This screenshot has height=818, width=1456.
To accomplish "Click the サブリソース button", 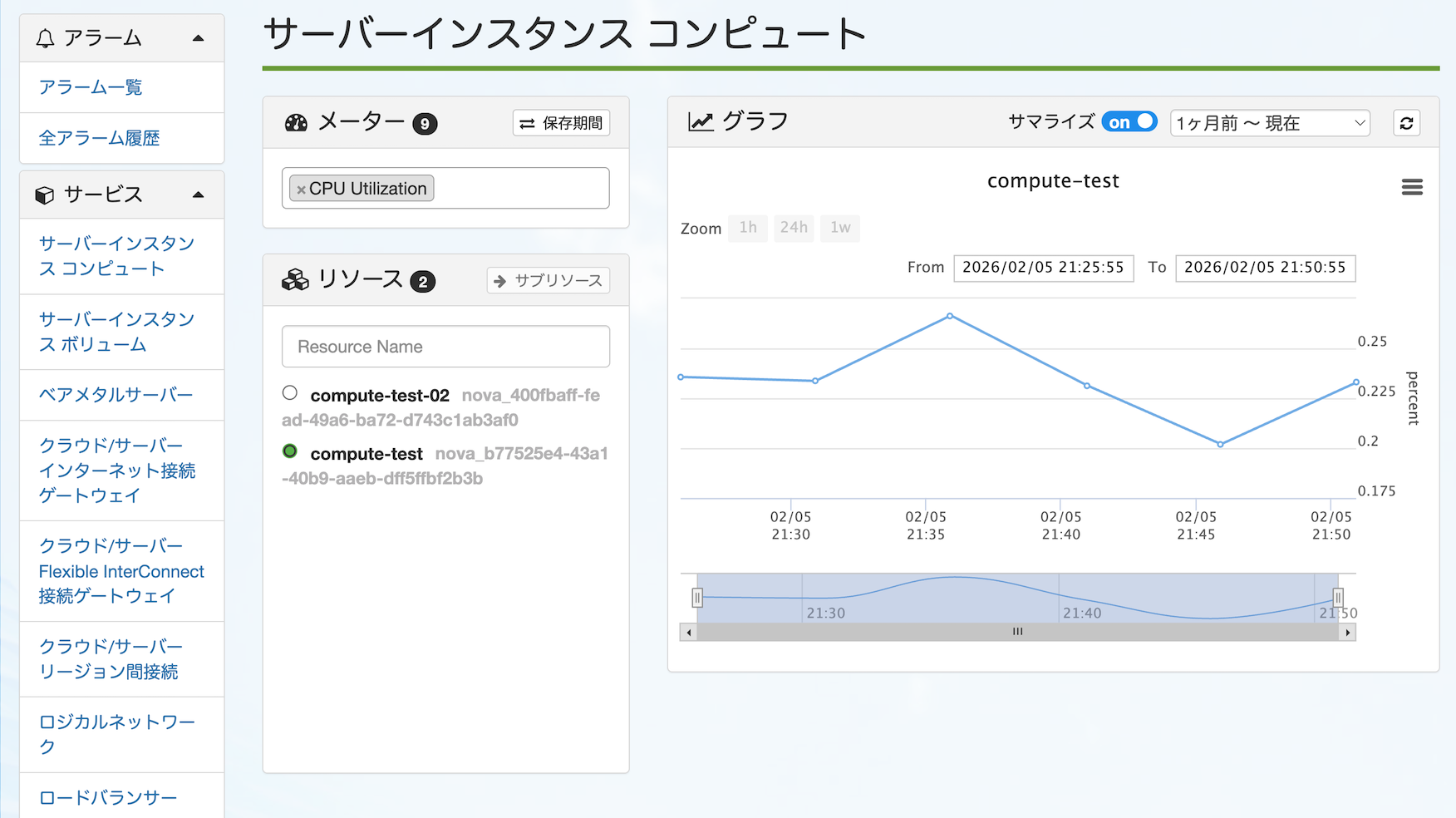I will click(x=548, y=280).
